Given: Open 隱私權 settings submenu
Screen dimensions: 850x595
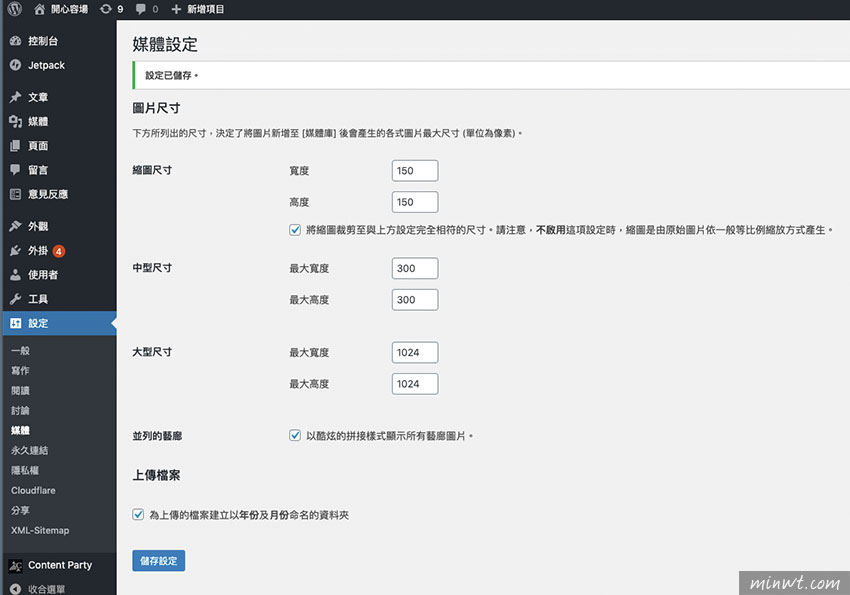Looking at the screenshot, I should click(25, 470).
